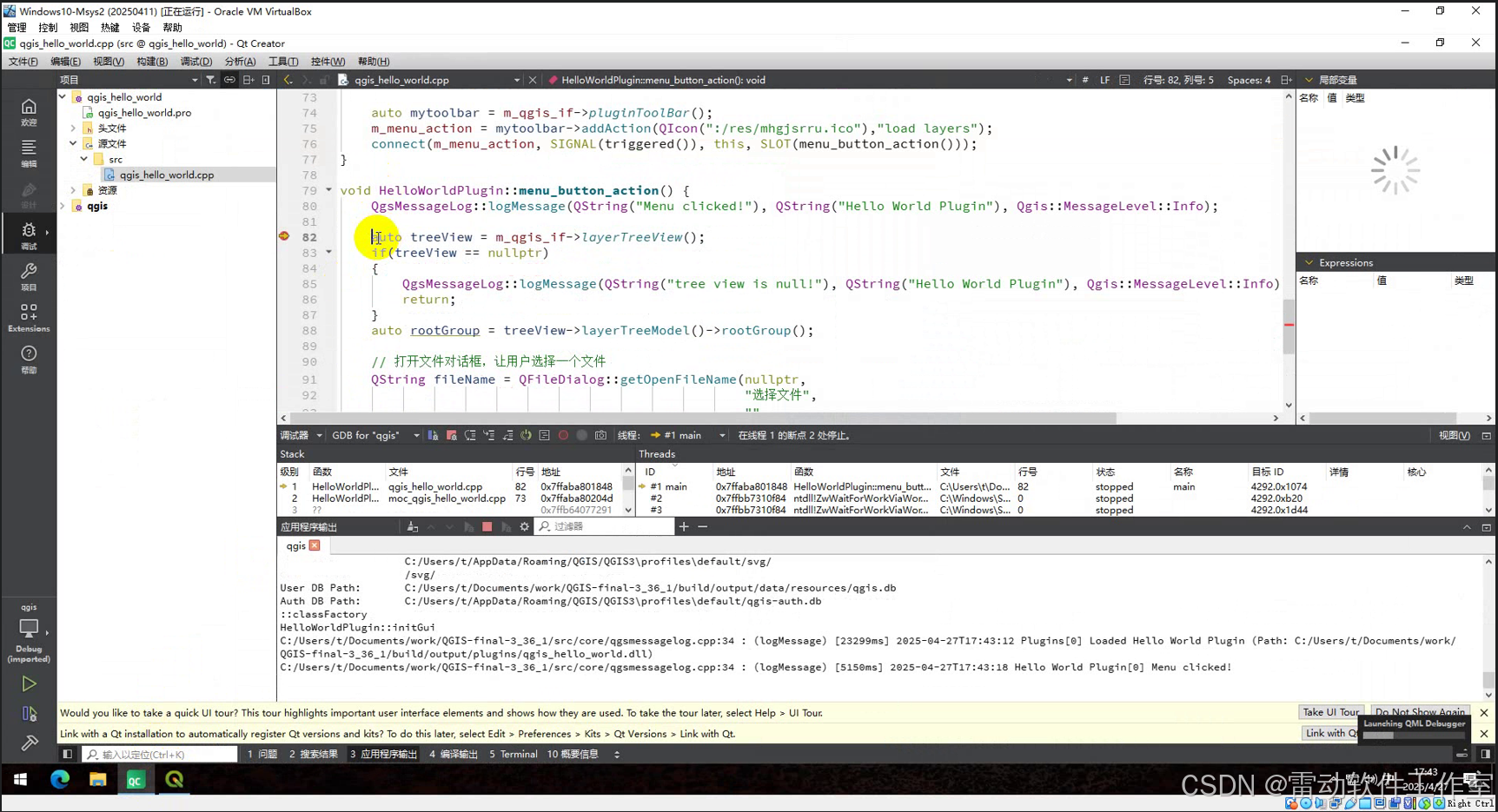Click the debugger Continue button

(433, 435)
